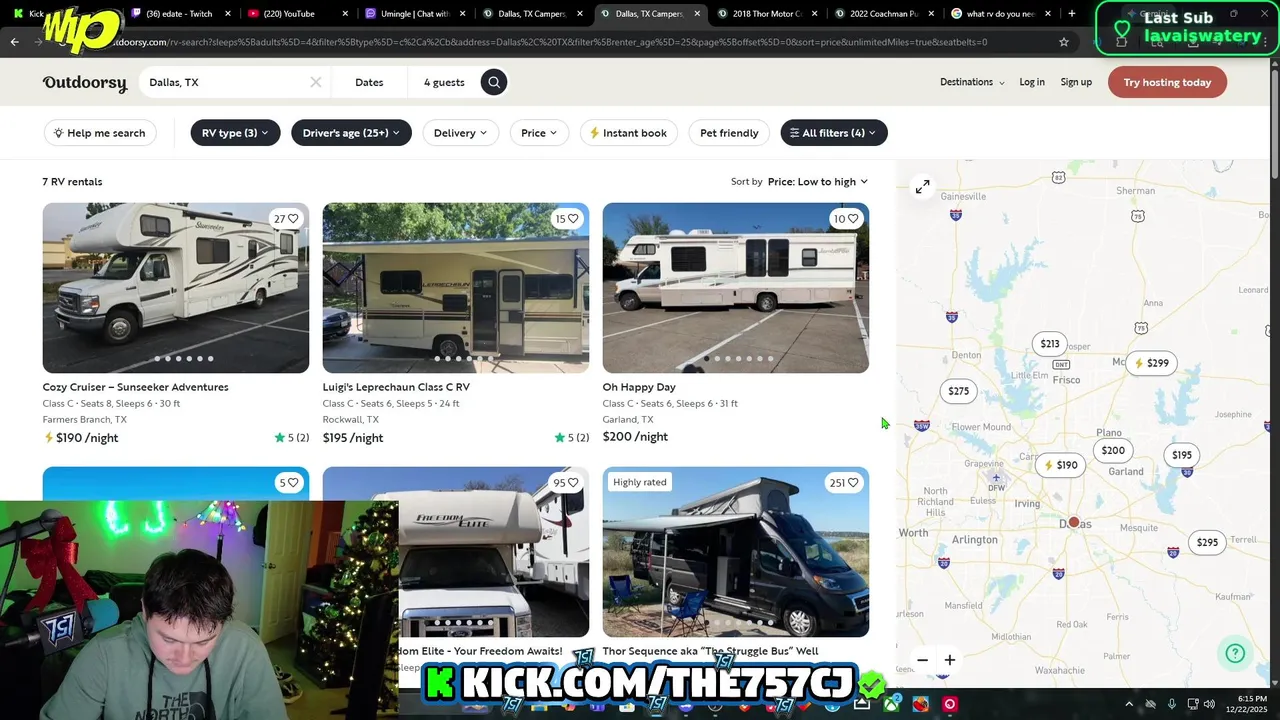
Task: Change sort order Price: Low to high
Action: coord(818,182)
